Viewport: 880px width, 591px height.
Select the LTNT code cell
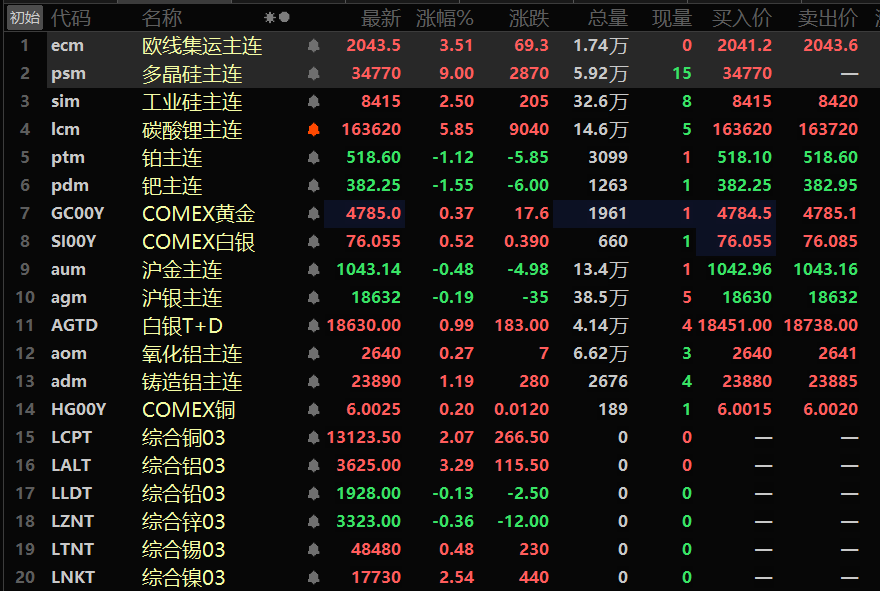[72, 549]
